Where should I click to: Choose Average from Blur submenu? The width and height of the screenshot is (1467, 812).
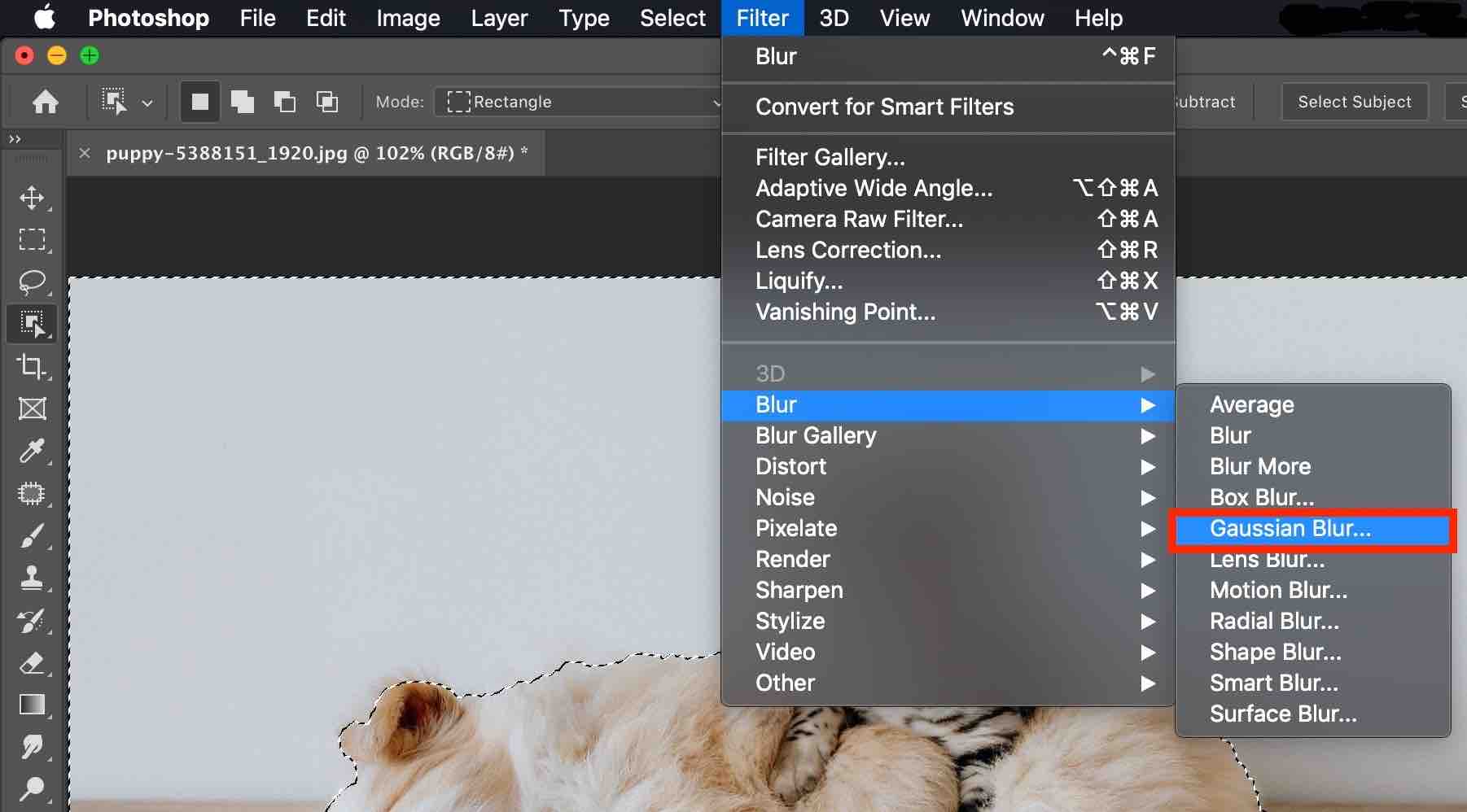1312,404
